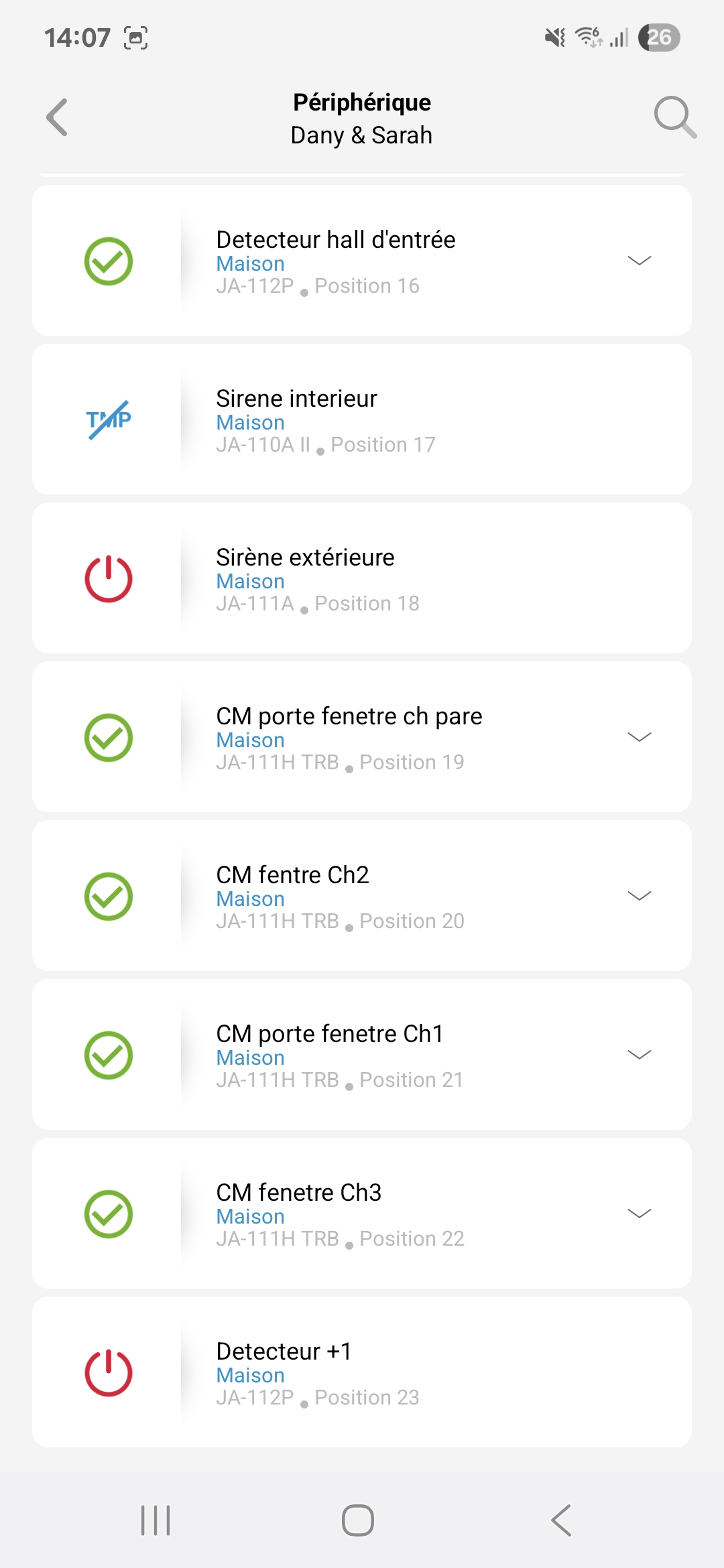Open Android recent apps button

pos(156,1520)
